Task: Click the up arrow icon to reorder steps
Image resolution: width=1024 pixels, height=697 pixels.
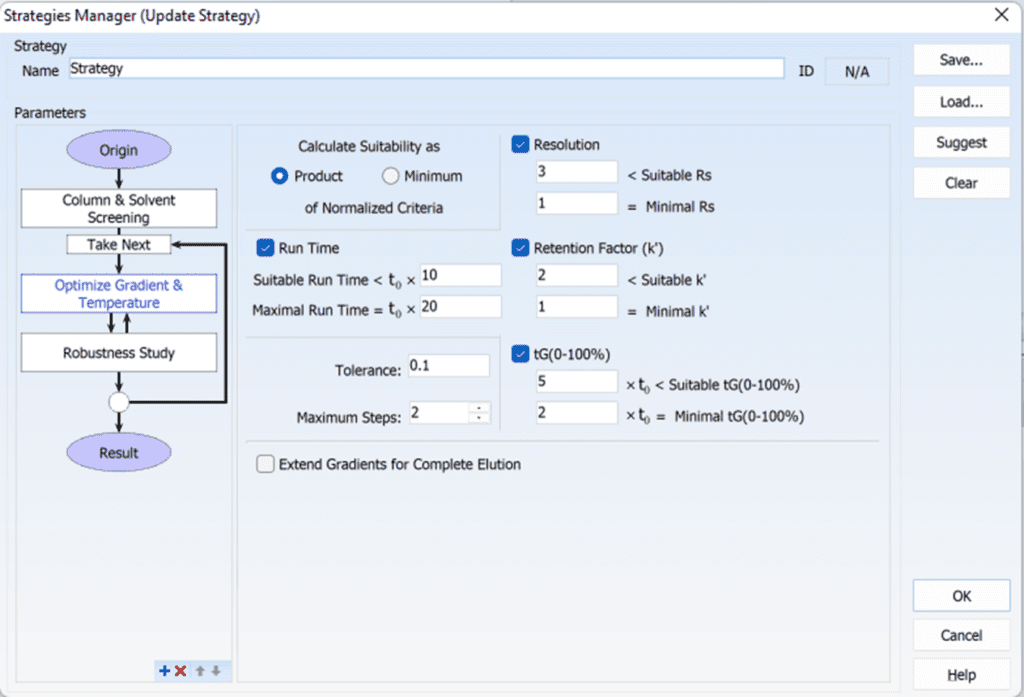Action: click(x=199, y=671)
